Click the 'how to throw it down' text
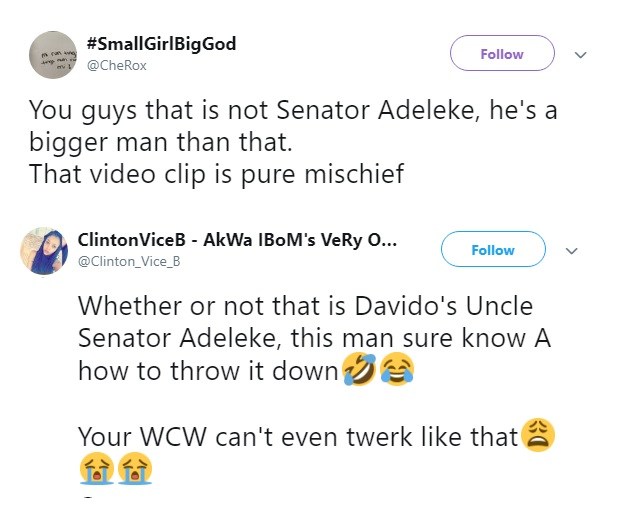The height and width of the screenshot is (531, 621). coord(208,371)
